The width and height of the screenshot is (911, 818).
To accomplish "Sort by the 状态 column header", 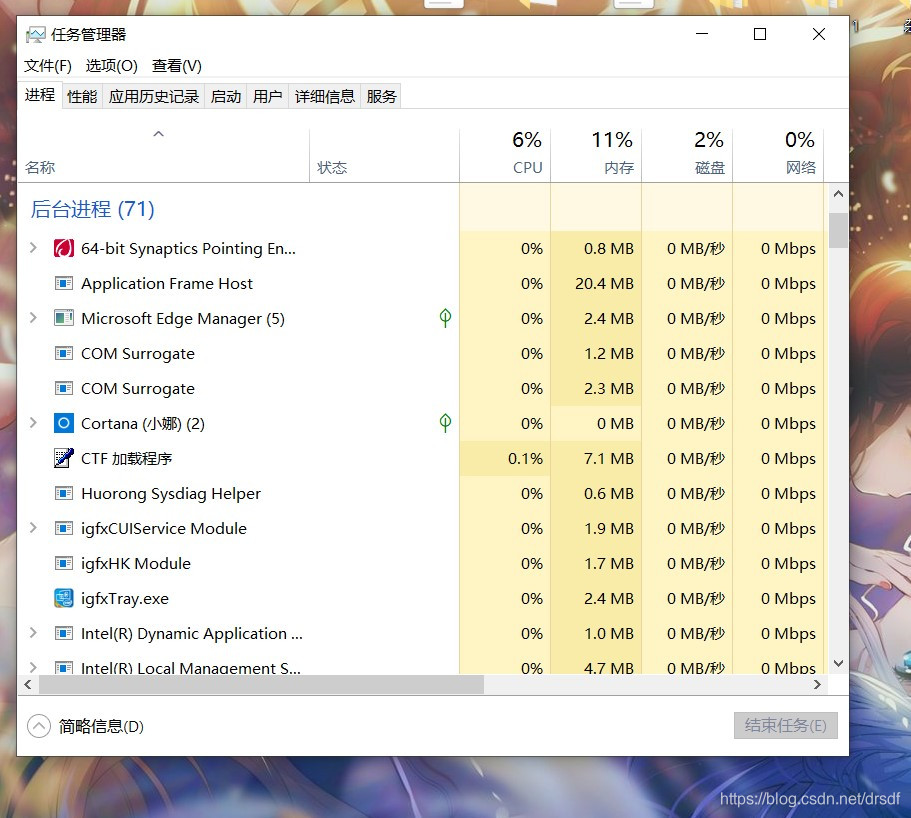I will pos(385,155).
